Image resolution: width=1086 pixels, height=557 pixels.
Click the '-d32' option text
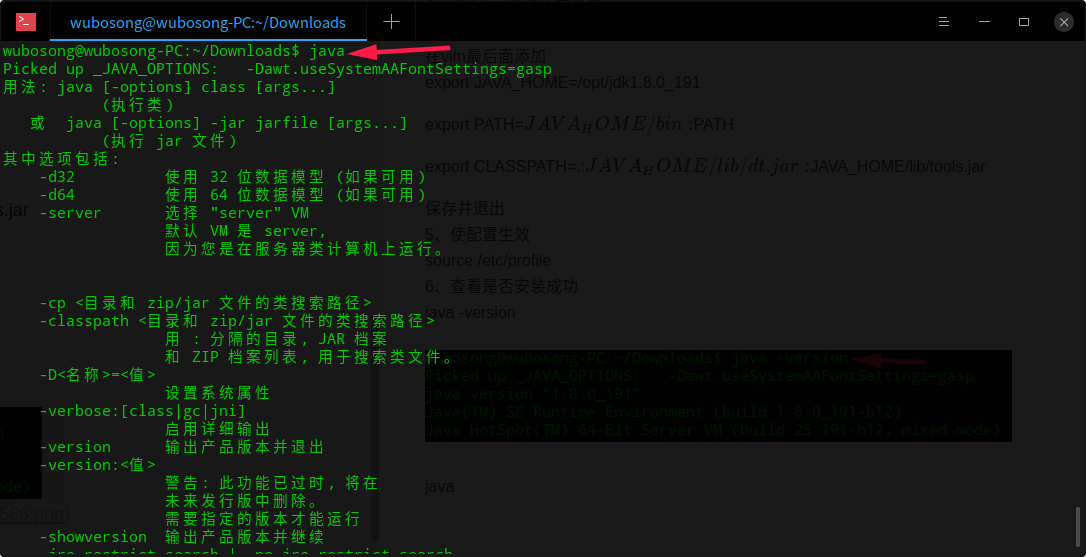(x=57, y=177)
